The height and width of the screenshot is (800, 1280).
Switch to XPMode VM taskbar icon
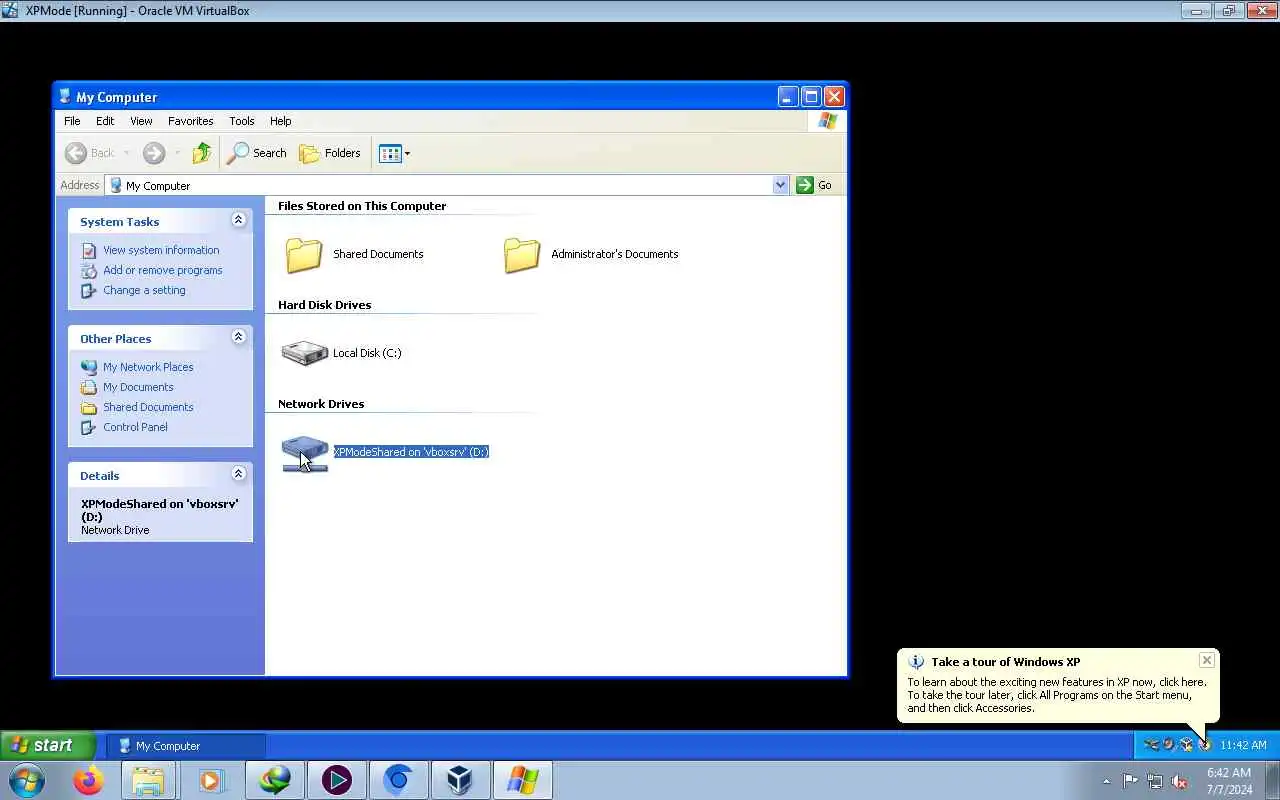tap(522, 780)
